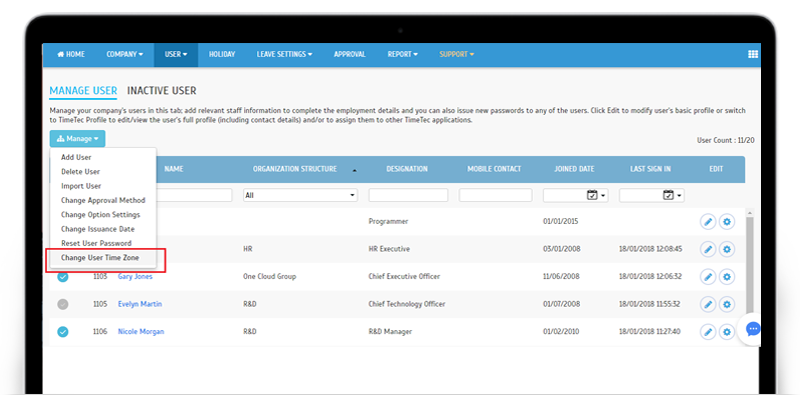This screenshot has height=395, width=800.
Task: Switch to Manage User tab
Action: tap(83, 91)
